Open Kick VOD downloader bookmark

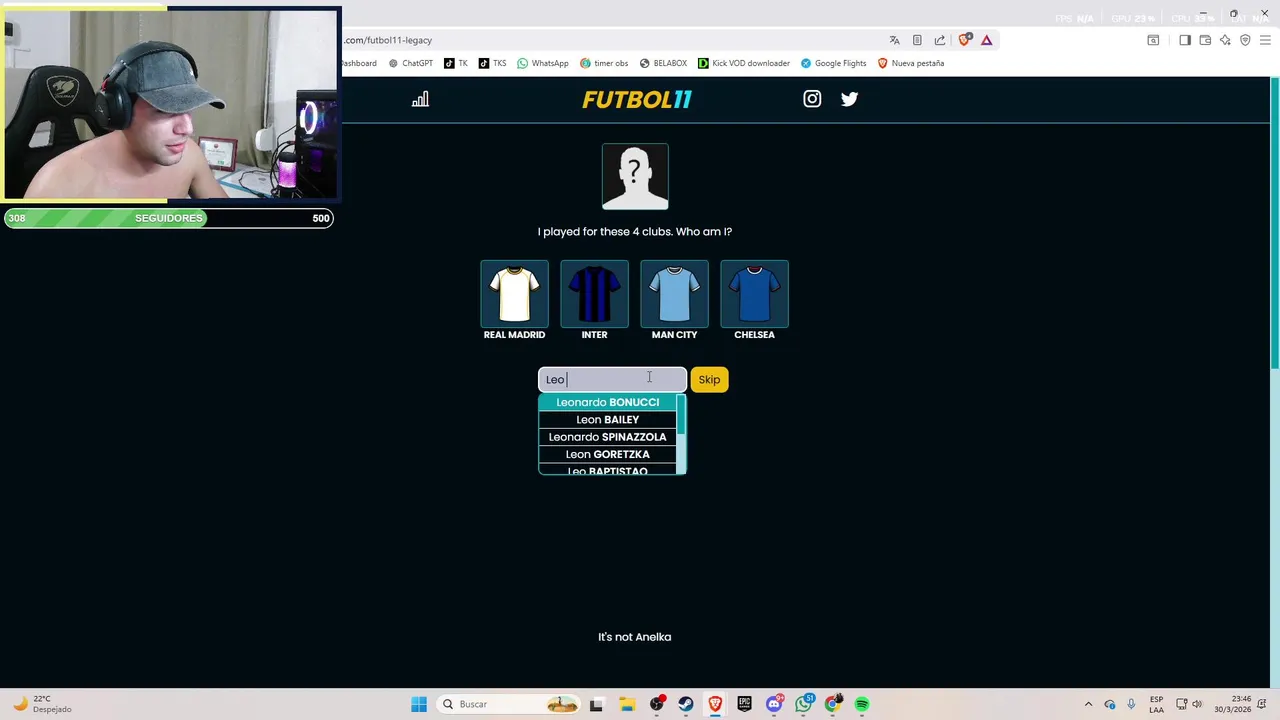click(x=744, y=63)
